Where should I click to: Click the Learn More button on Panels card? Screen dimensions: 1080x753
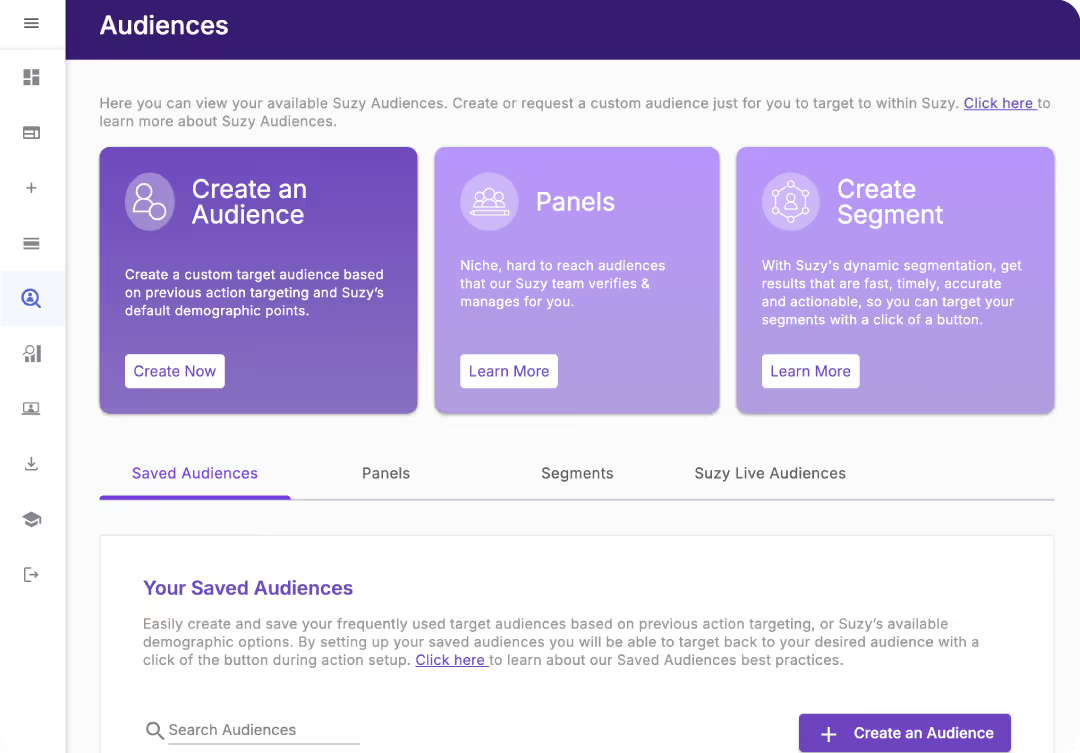[x=508, y=371]
